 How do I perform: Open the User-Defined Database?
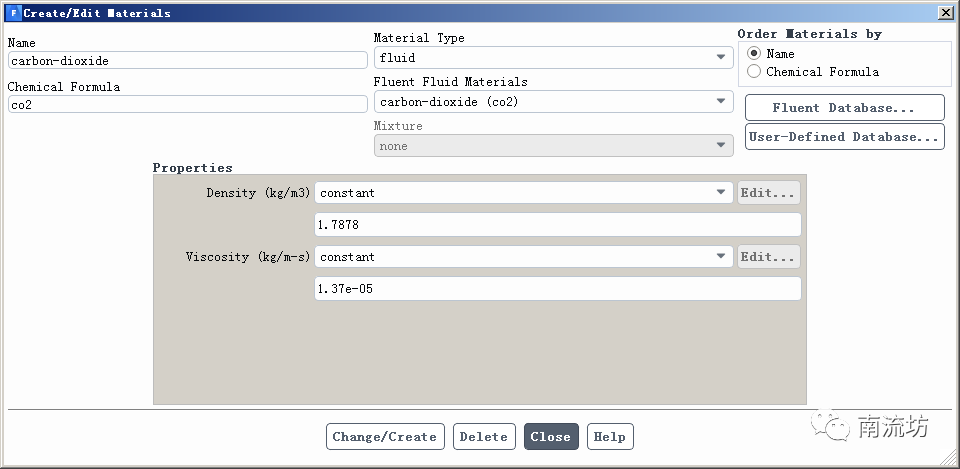844,136
